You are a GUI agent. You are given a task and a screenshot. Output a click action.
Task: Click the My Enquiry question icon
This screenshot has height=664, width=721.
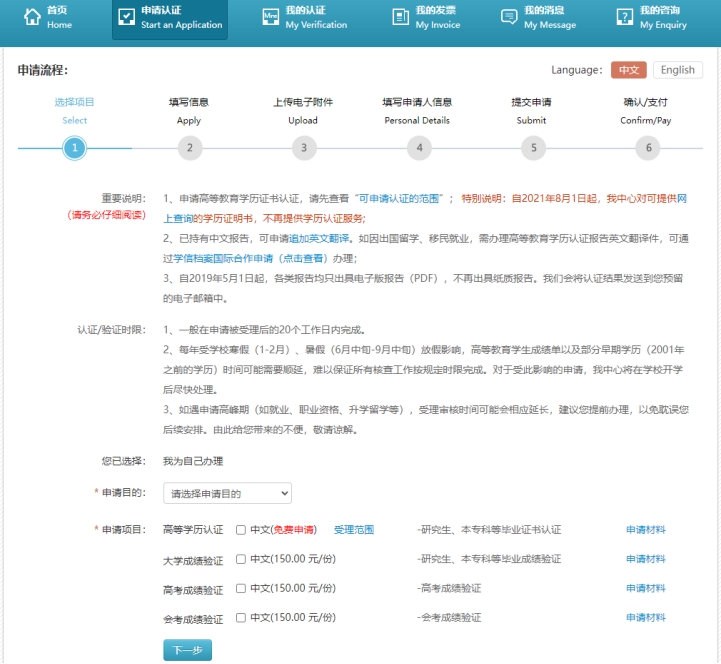pos(624,17)
